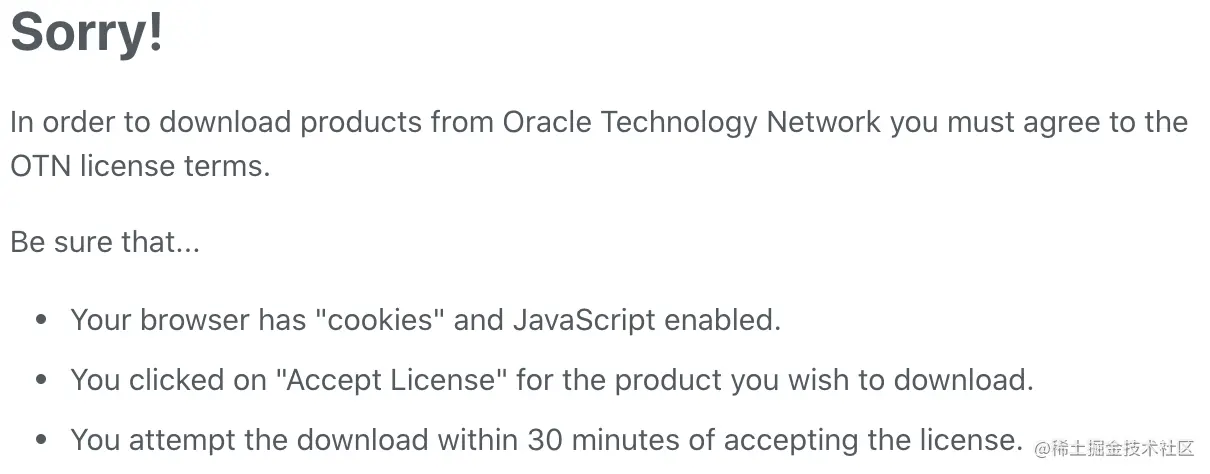Click the third bullet point marker

pos(41,441)
